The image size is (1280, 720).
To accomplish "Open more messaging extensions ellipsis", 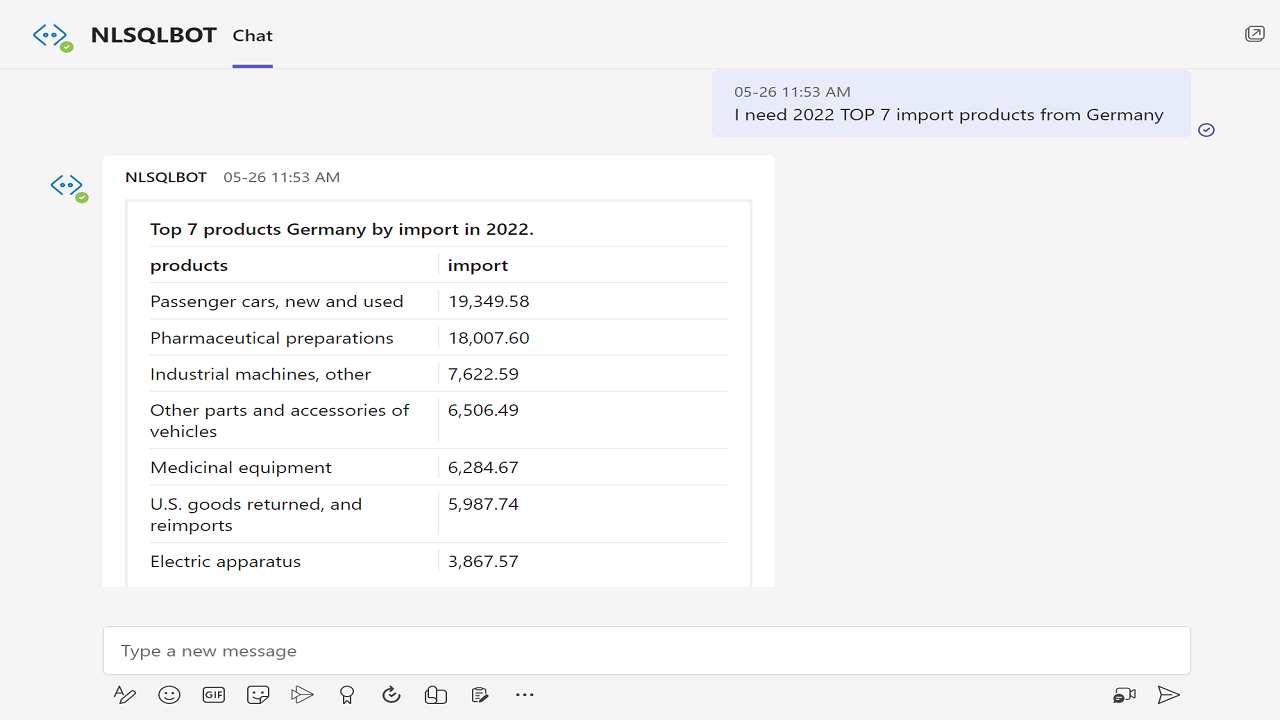I will 525,695.
